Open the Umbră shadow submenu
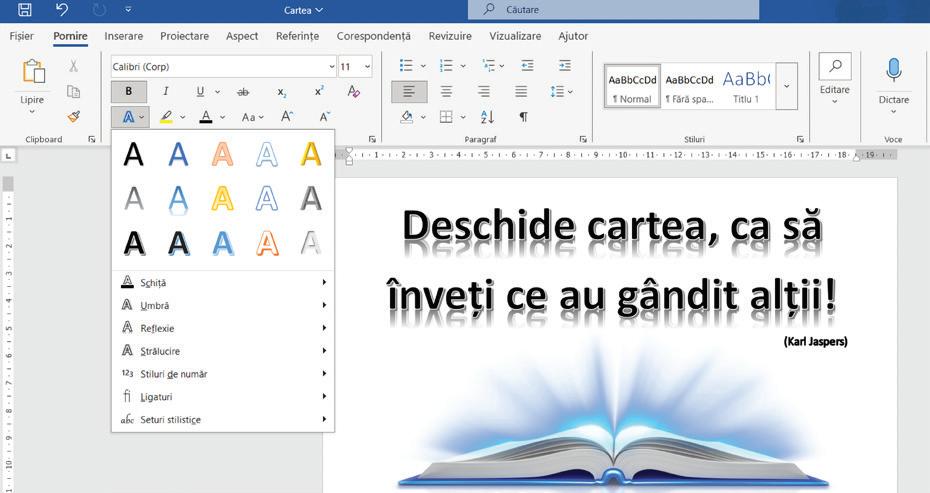 pos(223,306)
